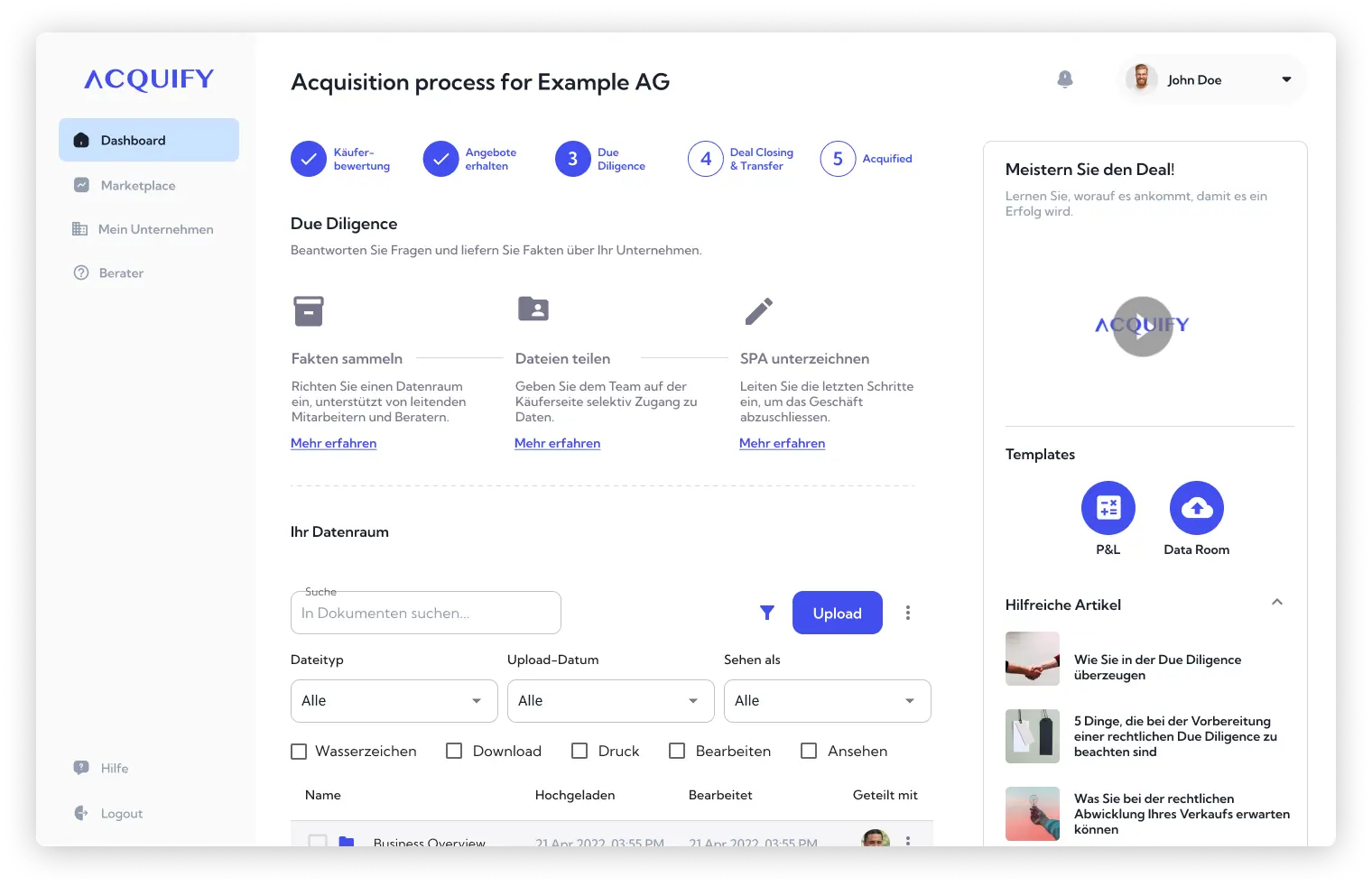Click the Logout arrow icon
This screenshot has height=886, width=1372.
(81, 813)
